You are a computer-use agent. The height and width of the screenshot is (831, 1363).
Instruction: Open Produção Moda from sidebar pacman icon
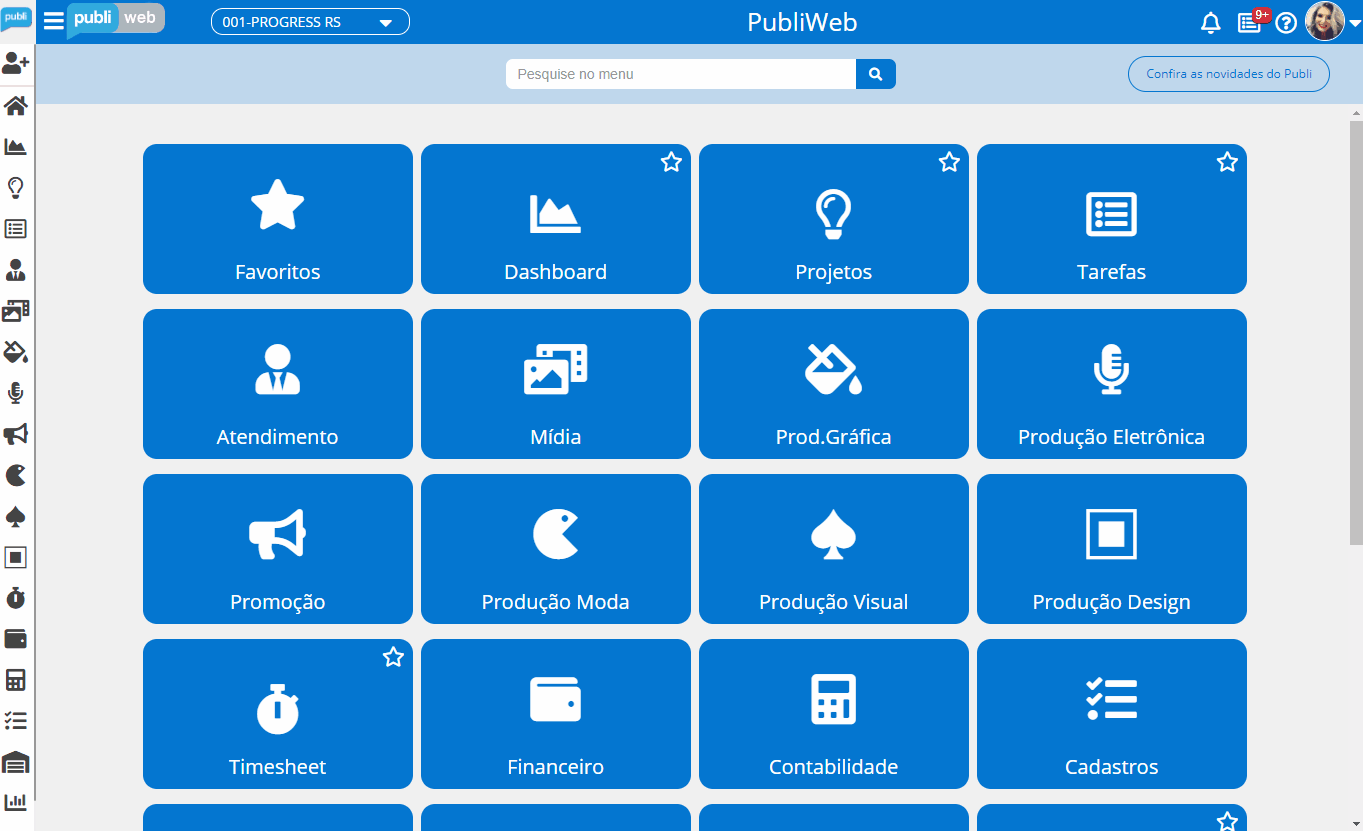(16, 474)
